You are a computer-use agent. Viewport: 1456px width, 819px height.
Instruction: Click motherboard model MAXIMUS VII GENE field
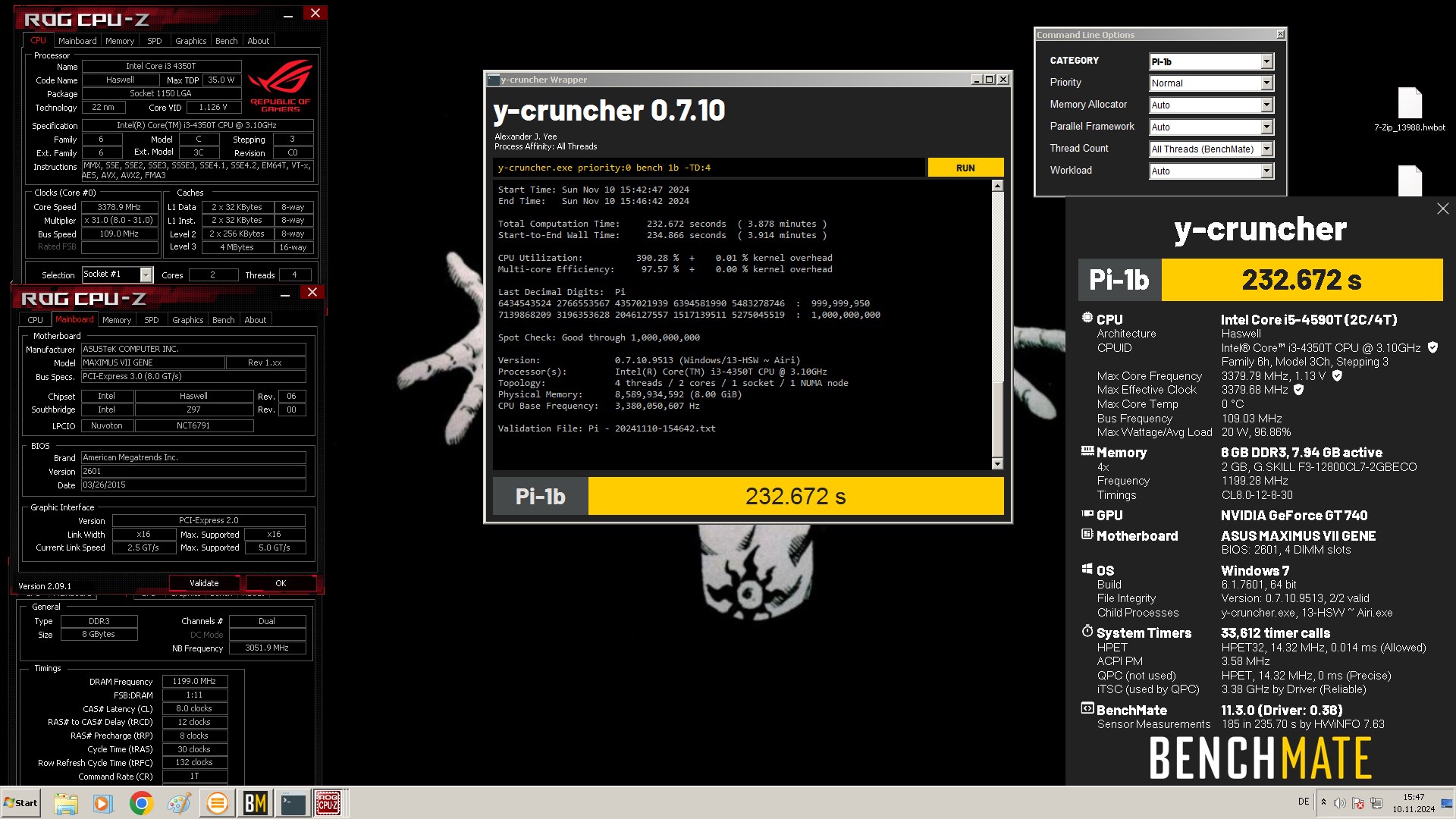pyautogui.click(x=152, y=362)
